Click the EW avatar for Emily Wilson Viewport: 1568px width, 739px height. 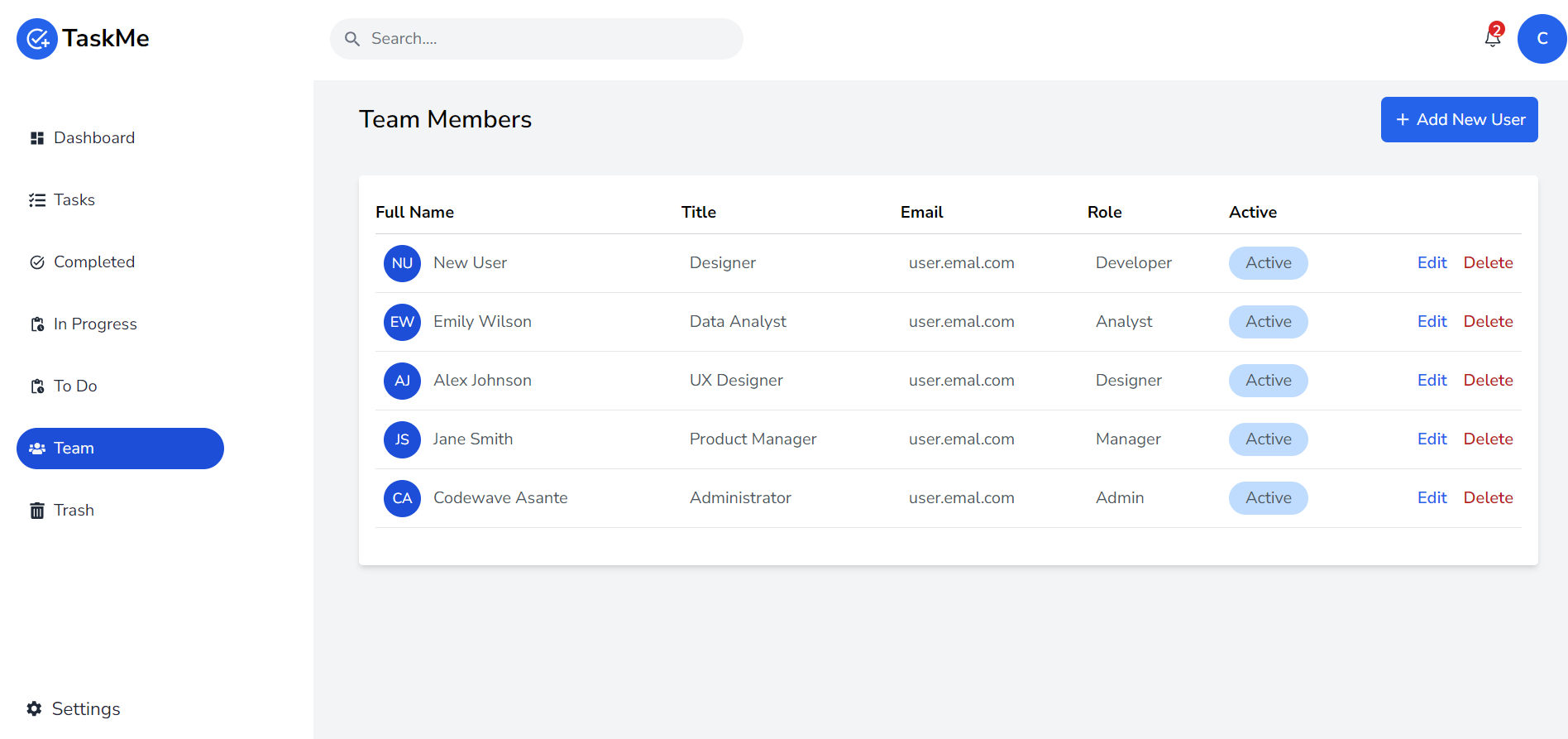[x=403, y=322]
